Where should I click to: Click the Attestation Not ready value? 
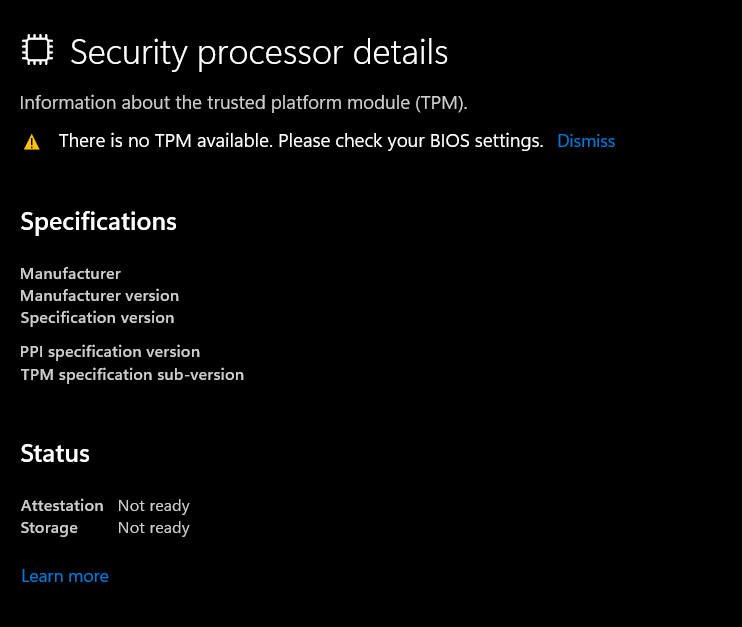click(x=153, y=505)
